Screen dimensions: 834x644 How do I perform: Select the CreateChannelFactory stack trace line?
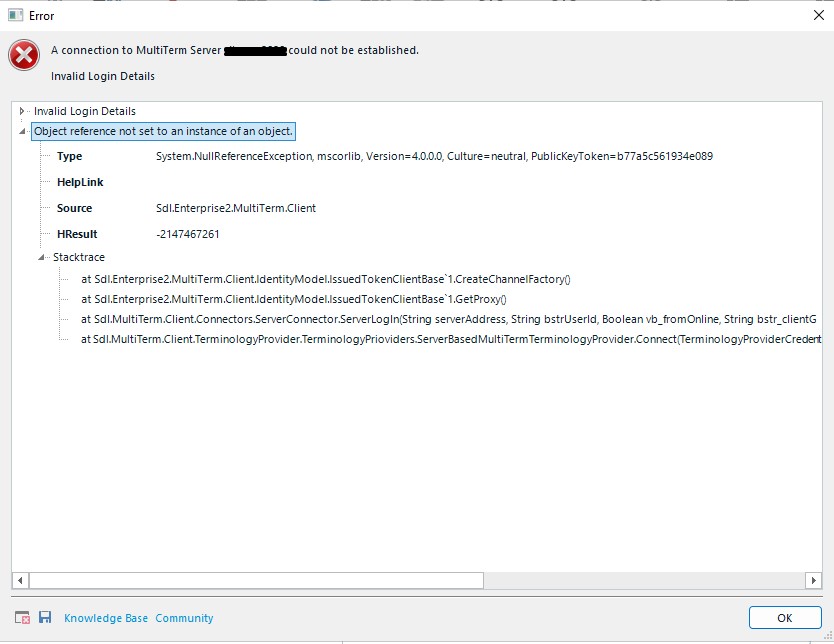point(325,279)
